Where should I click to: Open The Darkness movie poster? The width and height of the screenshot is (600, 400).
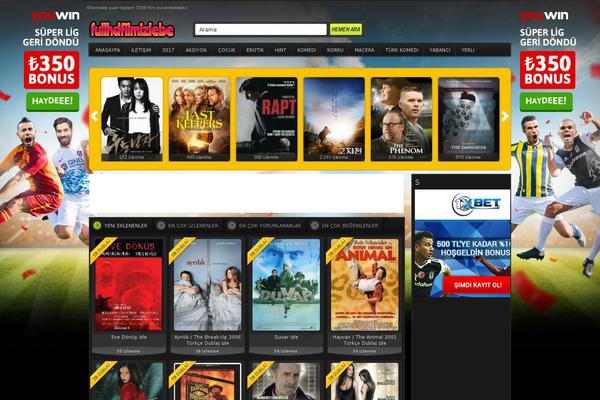[x=469, y=119]
